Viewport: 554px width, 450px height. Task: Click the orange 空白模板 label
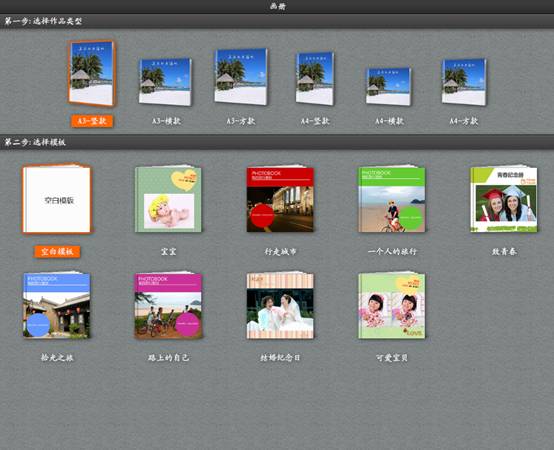(x=57, y=251)
